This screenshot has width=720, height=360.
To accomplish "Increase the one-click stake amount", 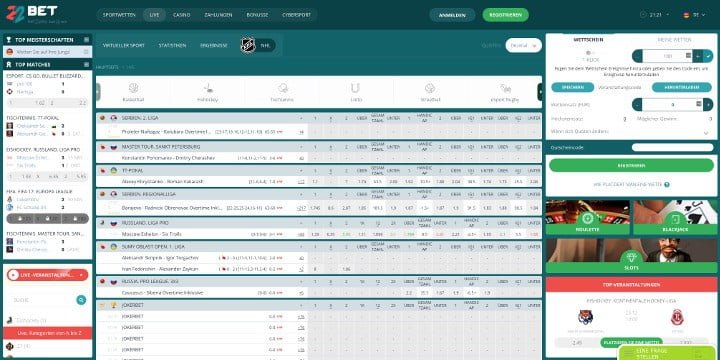I will click(x=698, y=56).
